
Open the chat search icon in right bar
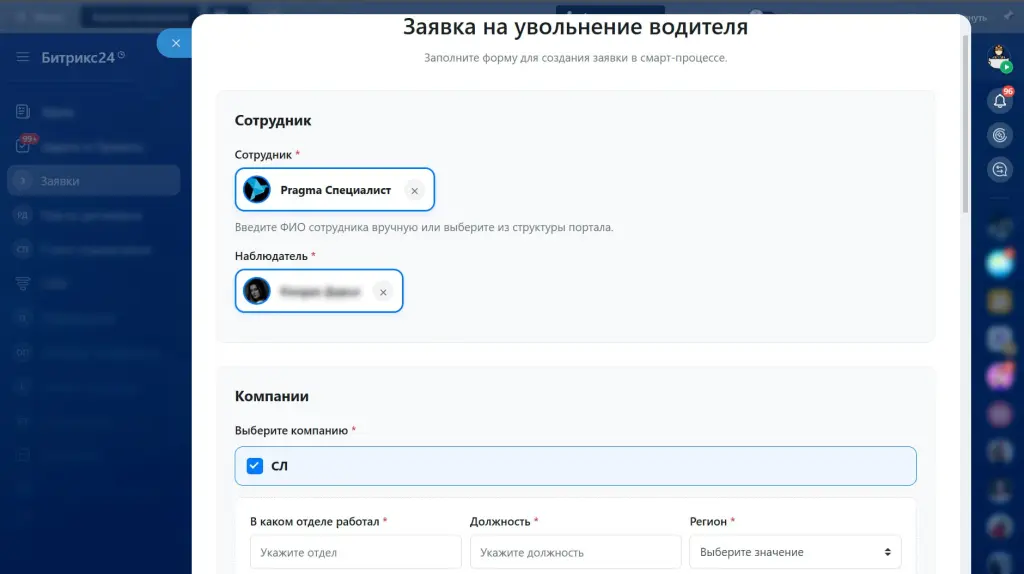pos(1000,170)
